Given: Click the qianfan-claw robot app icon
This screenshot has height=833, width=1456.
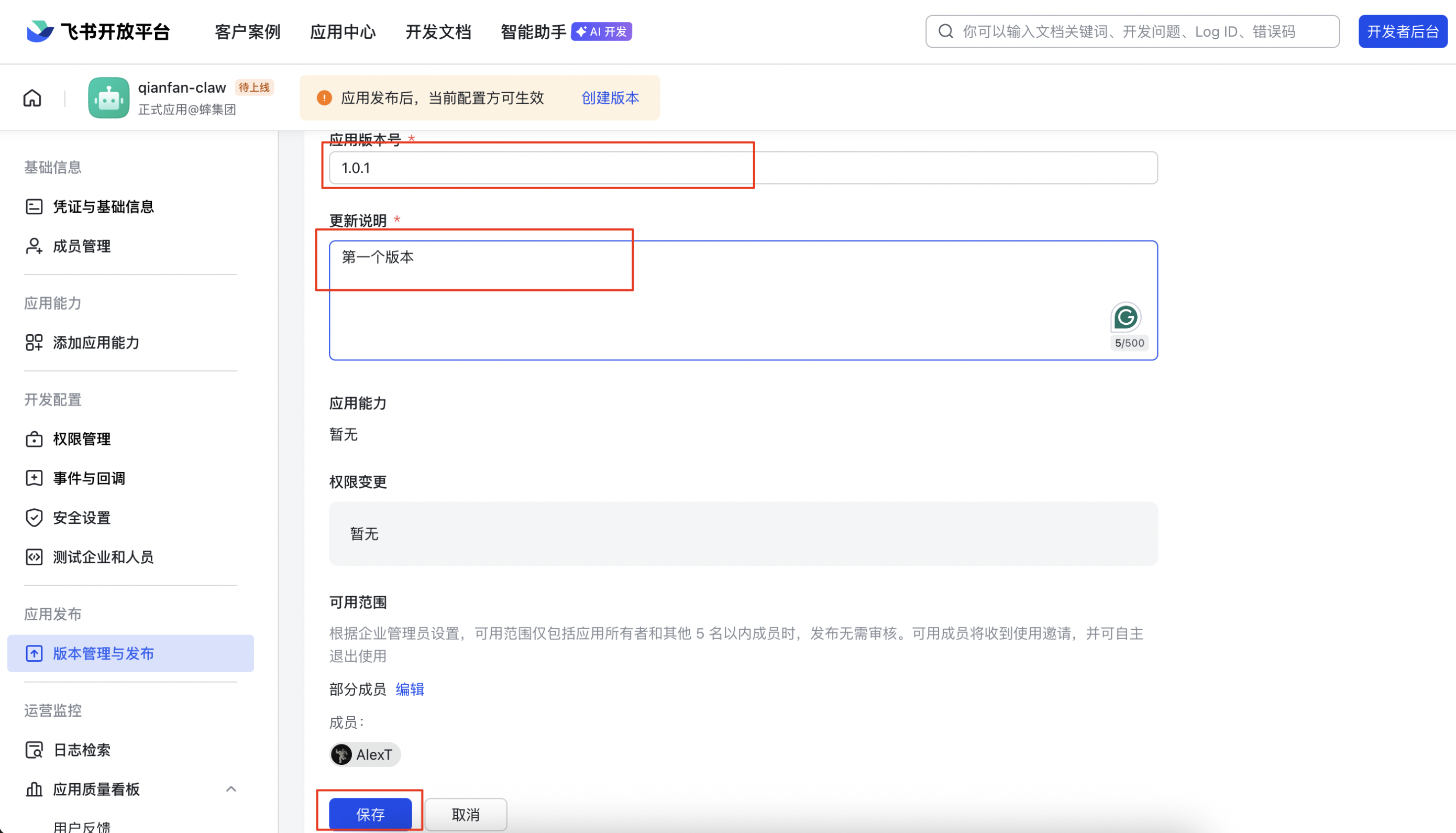Looking at the screenshot, I should (x=108, y=98).
